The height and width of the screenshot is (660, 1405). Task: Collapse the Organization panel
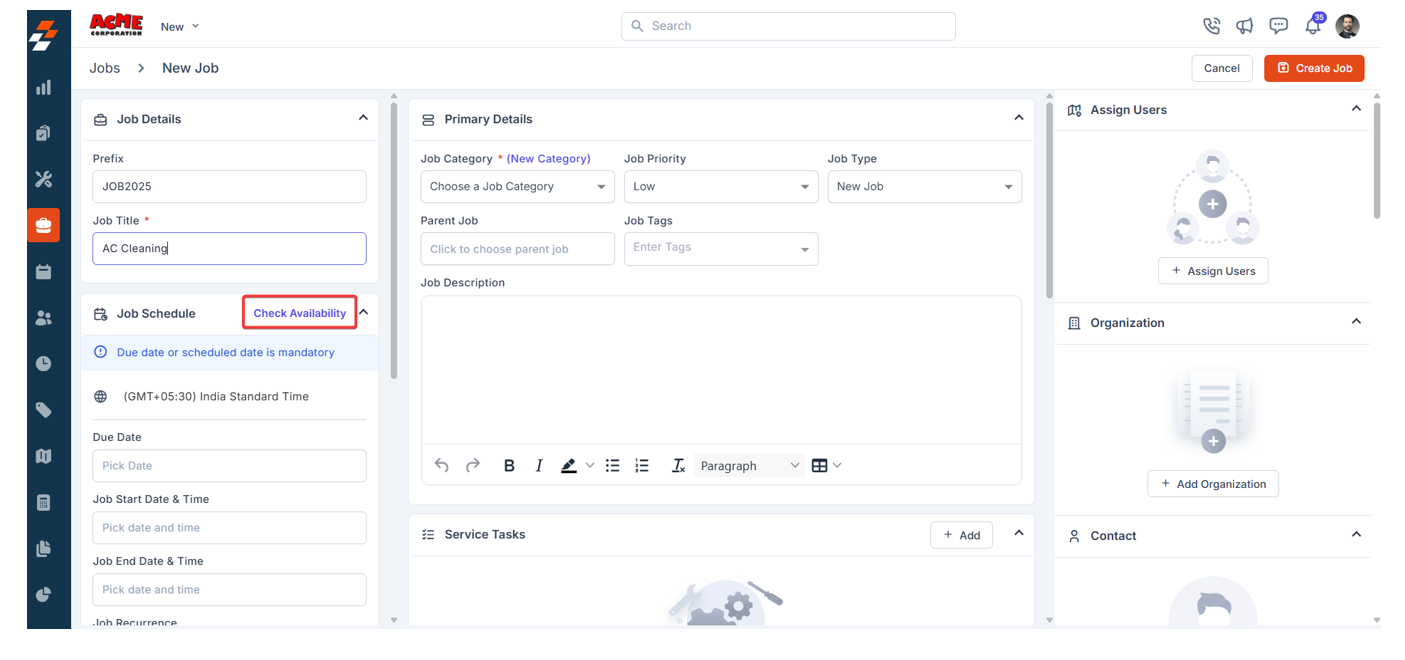click(1356, 321)
